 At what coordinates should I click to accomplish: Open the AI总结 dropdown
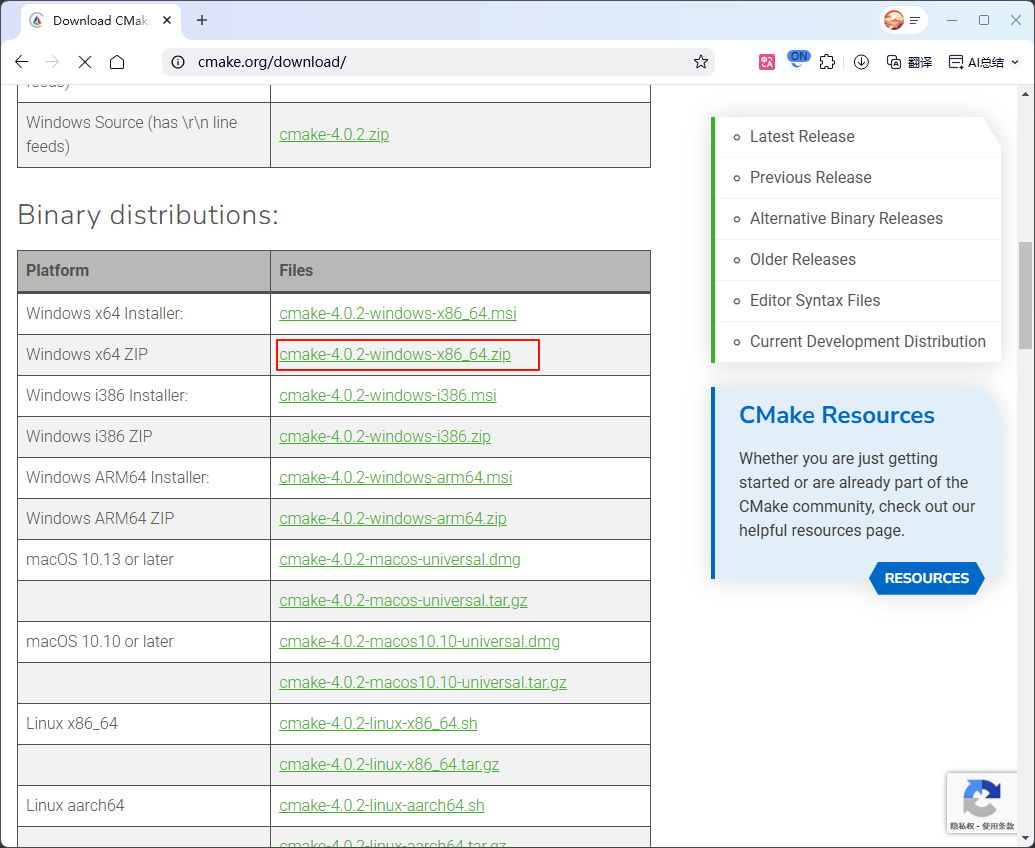(984, 62)
